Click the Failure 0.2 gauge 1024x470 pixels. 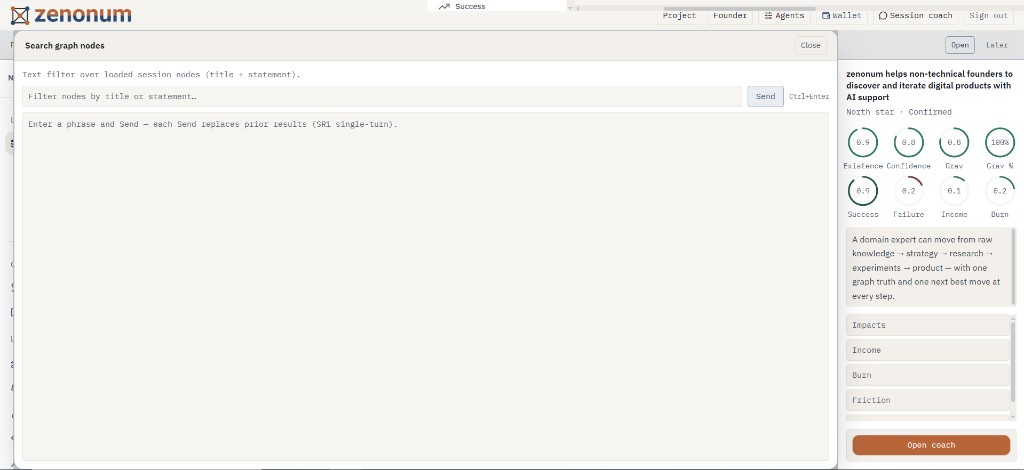tap(908, 191)
